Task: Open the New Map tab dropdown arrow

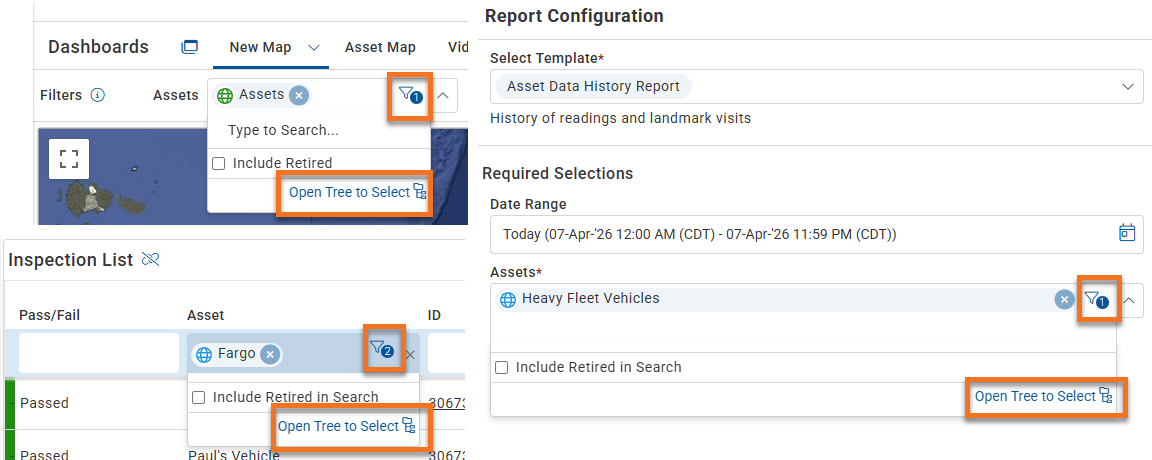Action: (314, 47)
